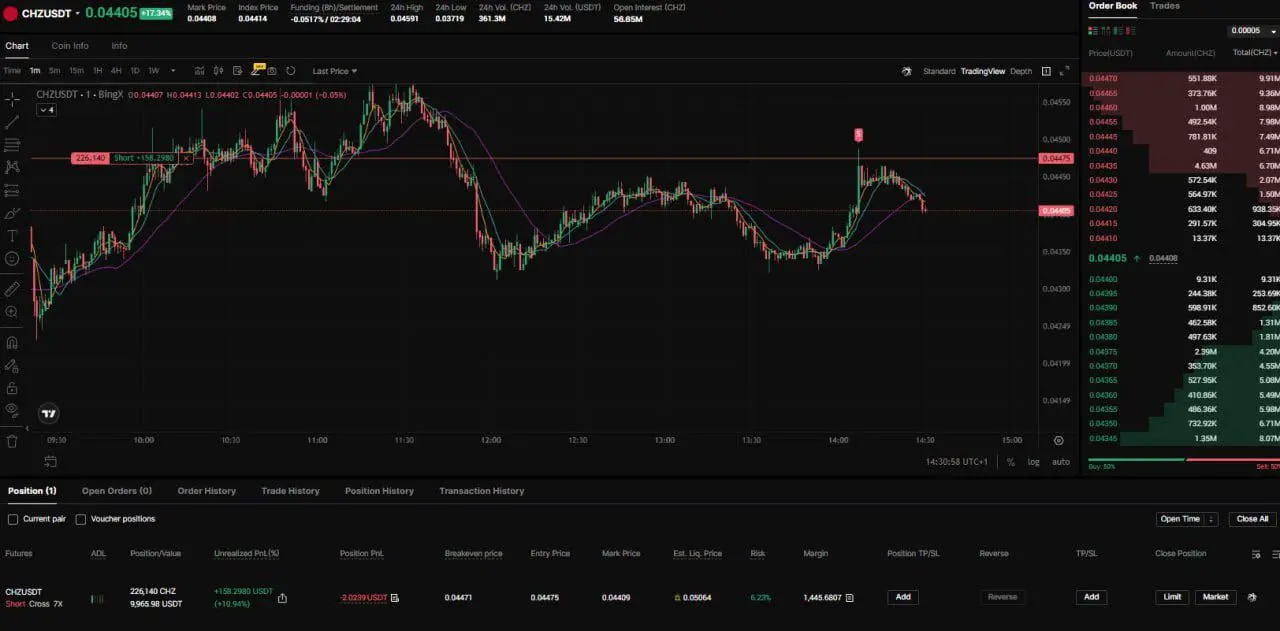Switch to the Coin Info tab
1280x631 pixels.
(70, 46)
